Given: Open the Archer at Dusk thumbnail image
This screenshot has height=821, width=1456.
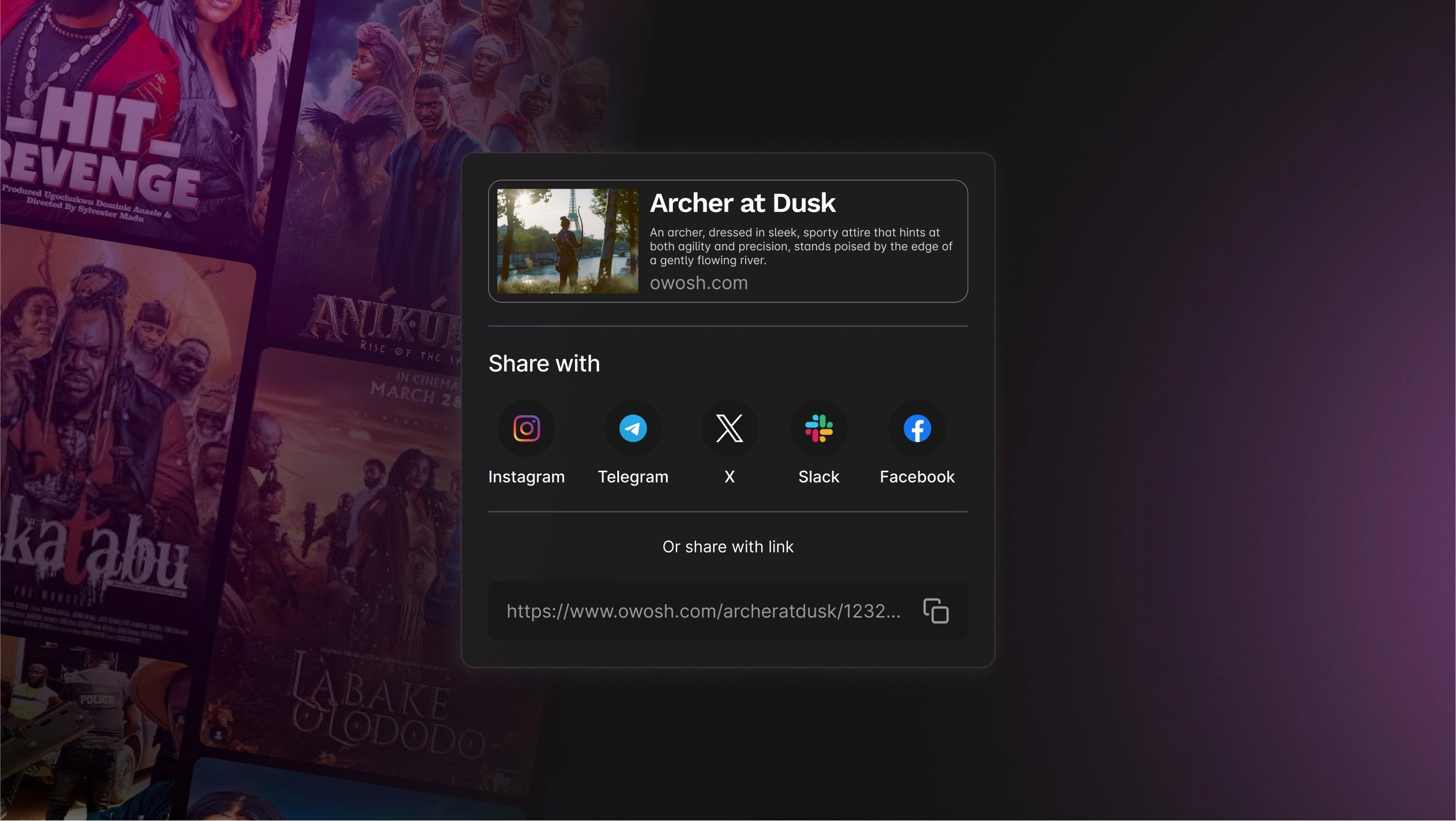Looking at the screenshot, I should click(568, 241).
